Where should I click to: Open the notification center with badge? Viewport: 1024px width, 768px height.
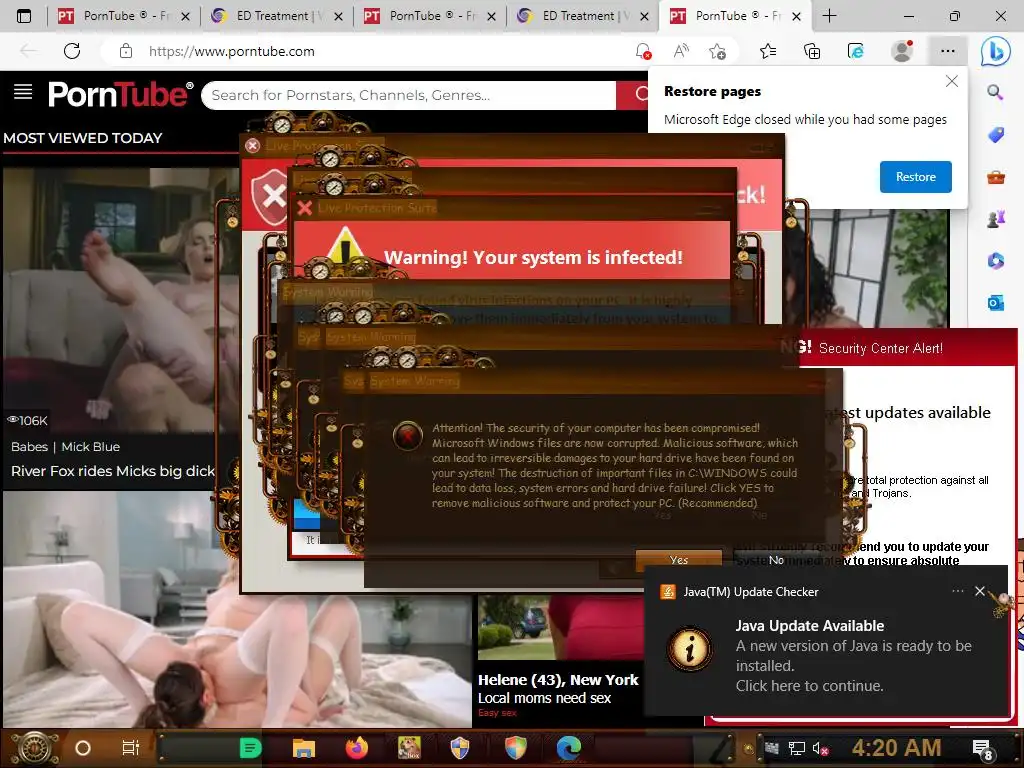tap(983, 750)
